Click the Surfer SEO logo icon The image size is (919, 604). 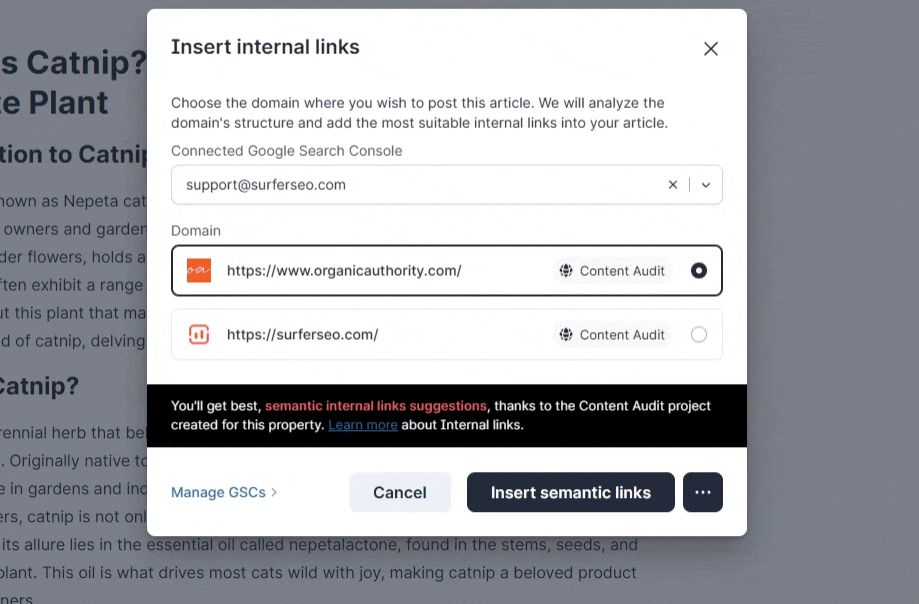coord(199,335)
